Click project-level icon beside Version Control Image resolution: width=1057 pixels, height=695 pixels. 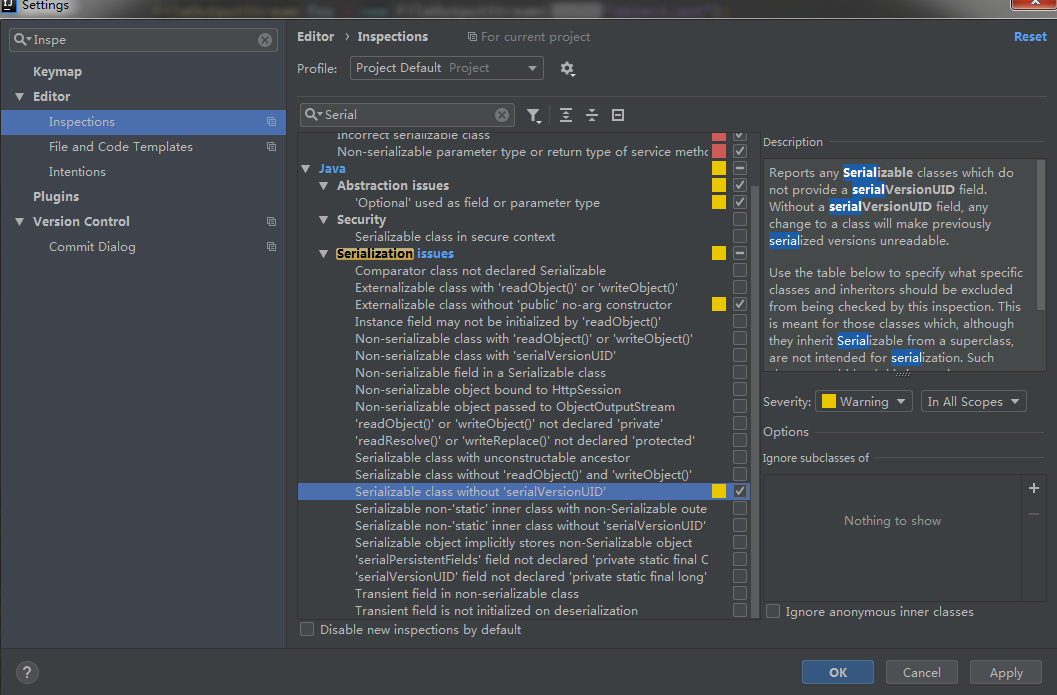(271, 222)
